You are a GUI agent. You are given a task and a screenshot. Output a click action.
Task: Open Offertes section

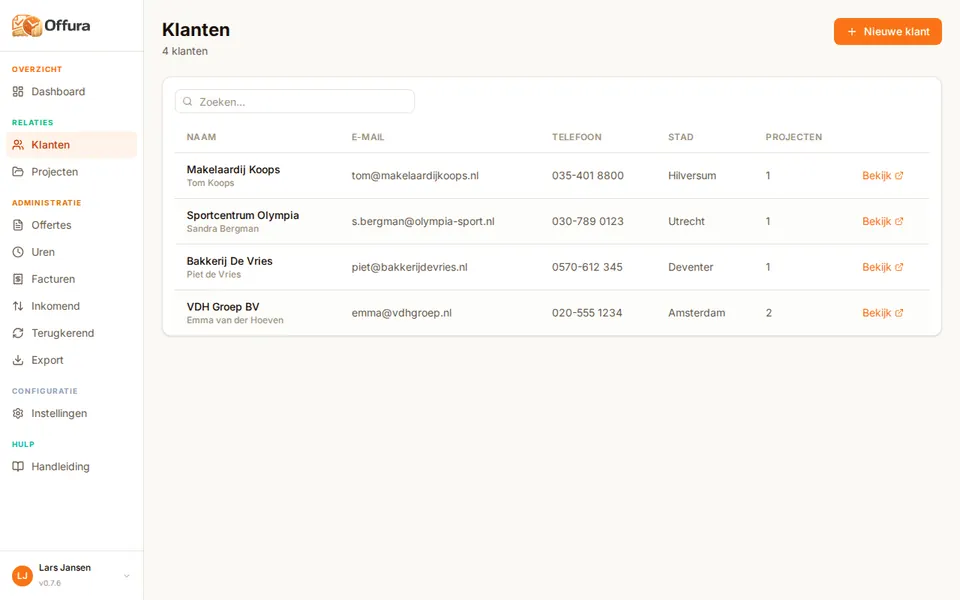(72, 225)
